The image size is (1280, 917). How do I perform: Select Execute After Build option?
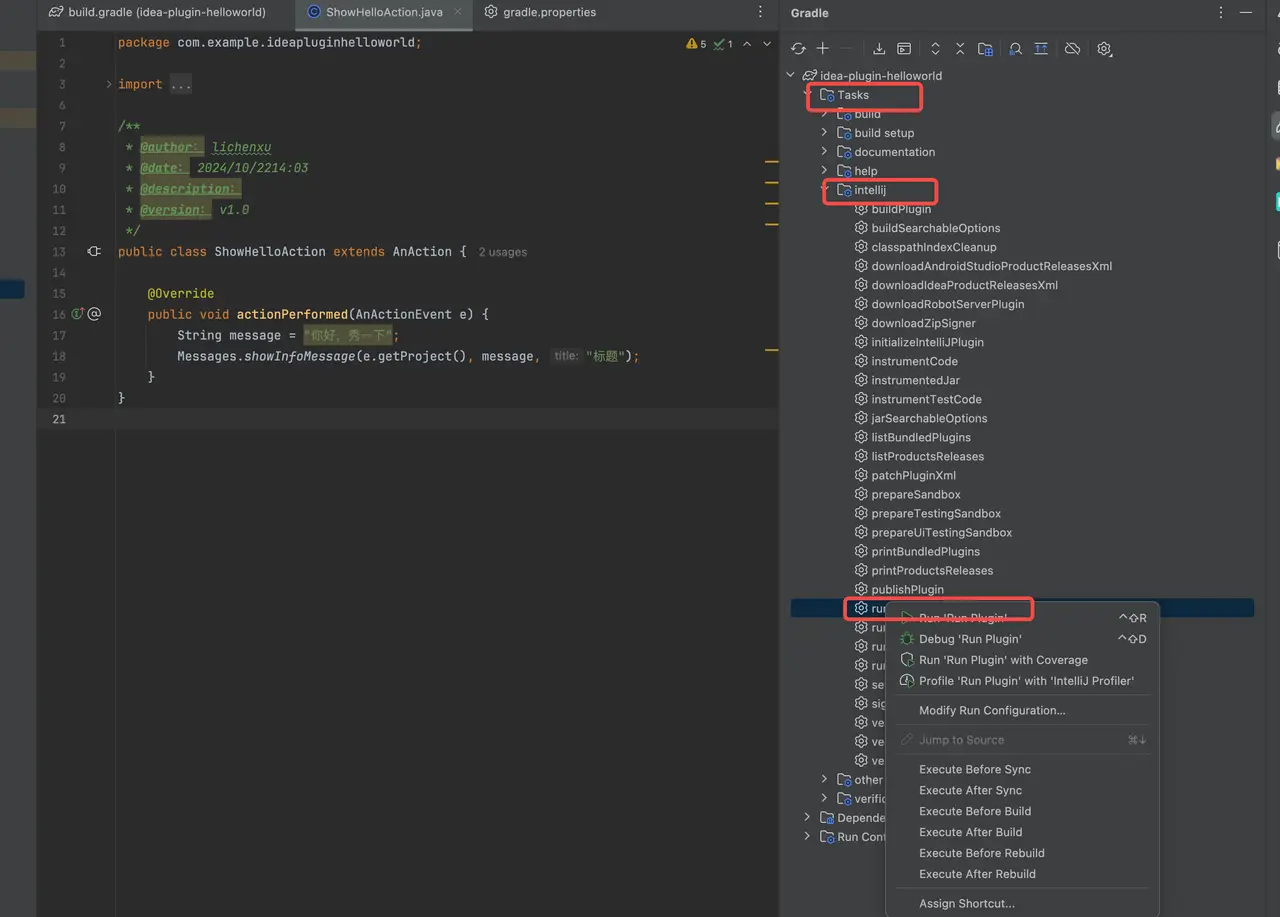pos(1022,832)
